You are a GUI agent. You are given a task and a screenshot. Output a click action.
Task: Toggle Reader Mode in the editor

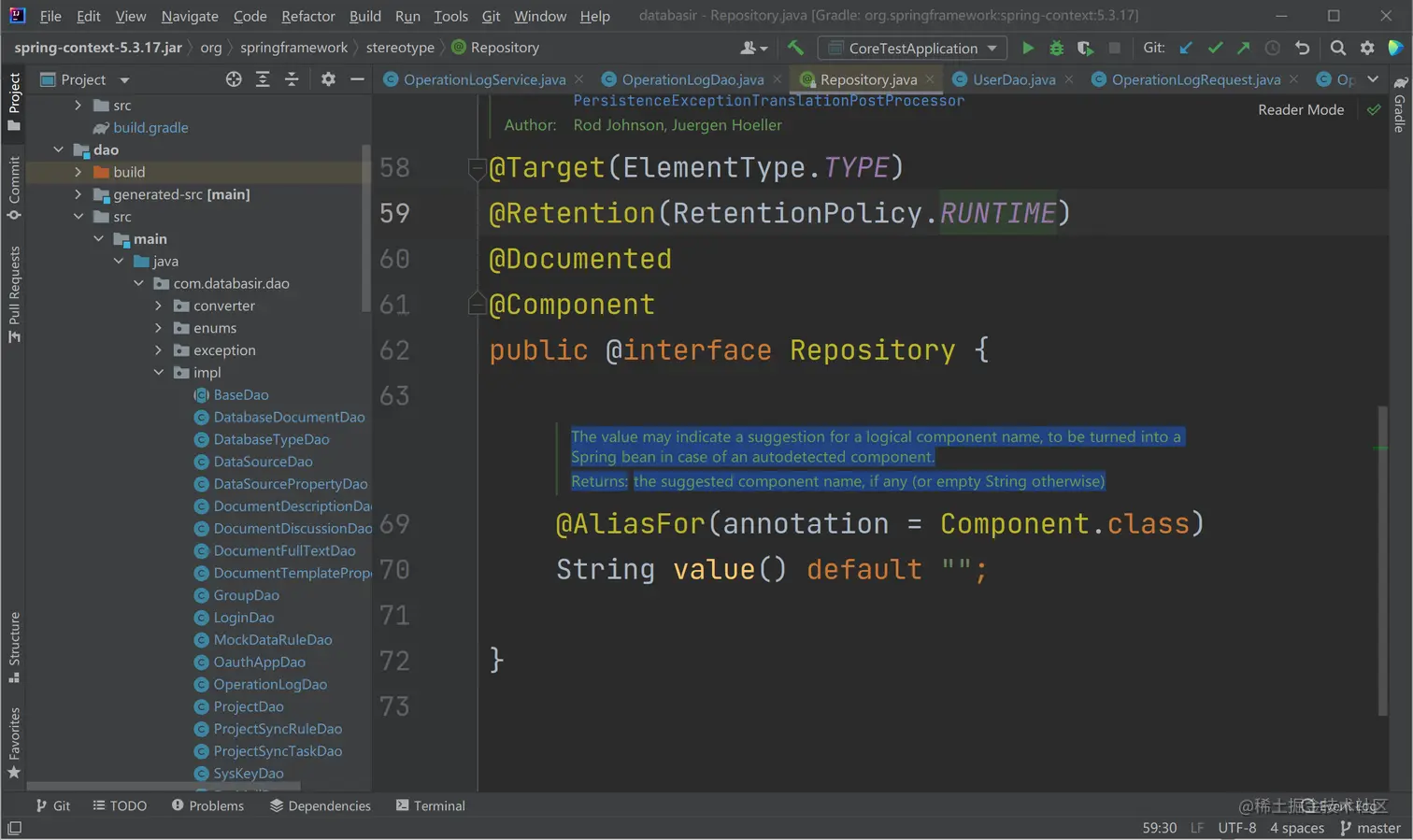click(1300, 109)
